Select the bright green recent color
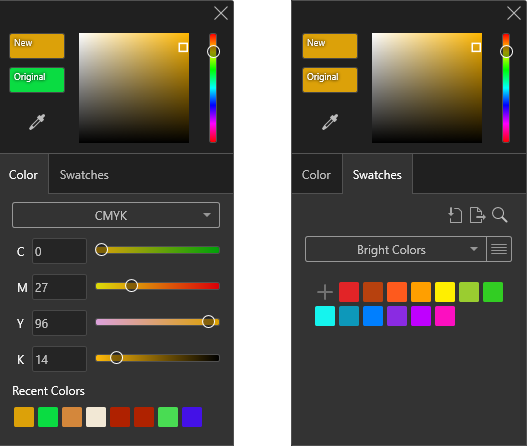Viewport: 527px width, 446px height. (48, 417)
